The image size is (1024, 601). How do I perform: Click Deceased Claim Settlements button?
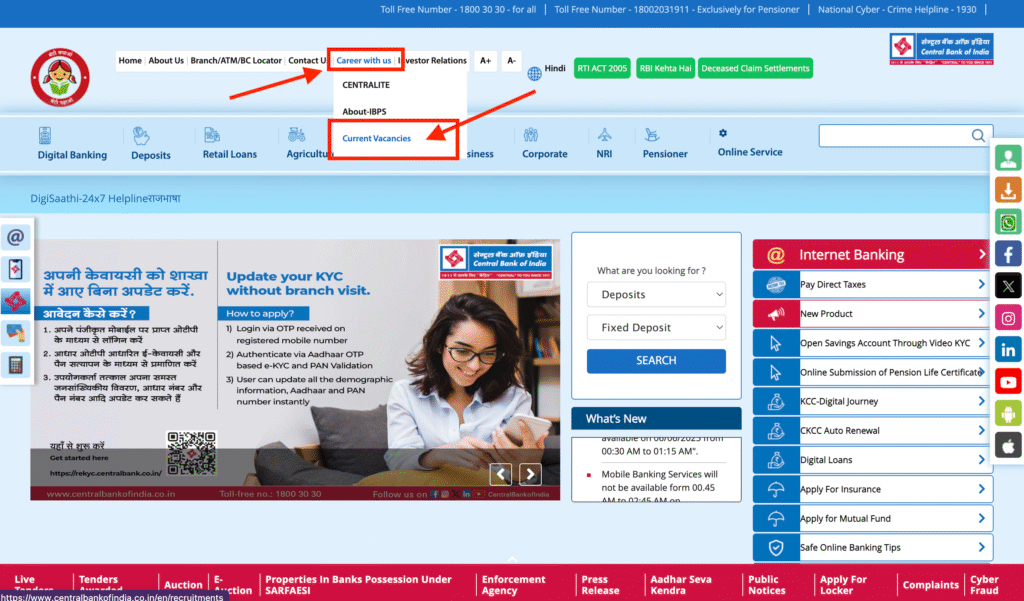[755, 68]
